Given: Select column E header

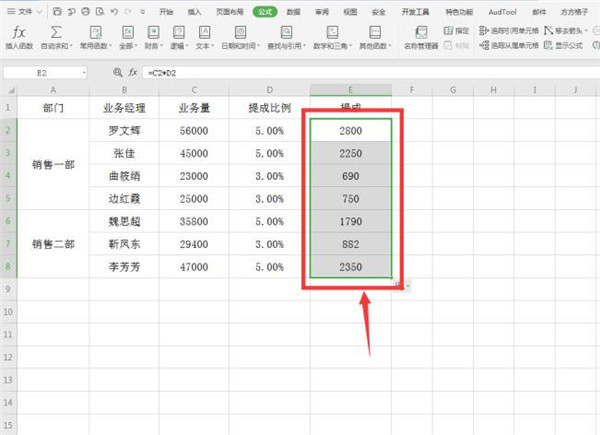Looking at the screenshot, I should coord(350,90).
